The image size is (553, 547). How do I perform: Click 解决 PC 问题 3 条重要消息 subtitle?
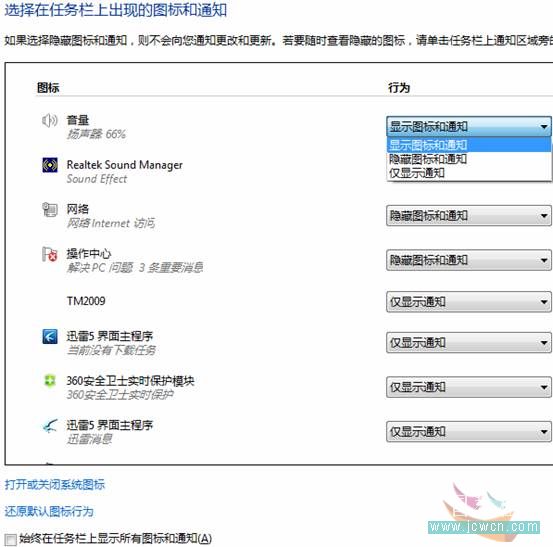pyautogui.click(x=135, y=268)
